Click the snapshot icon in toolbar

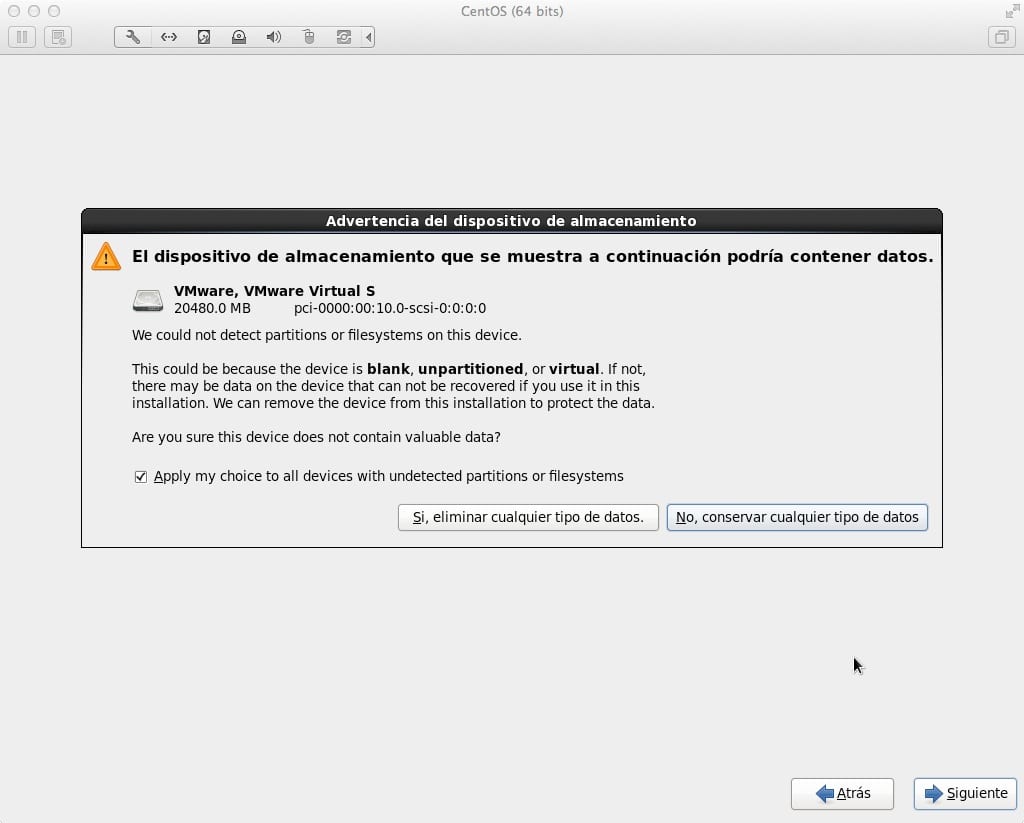click(58, 37)
